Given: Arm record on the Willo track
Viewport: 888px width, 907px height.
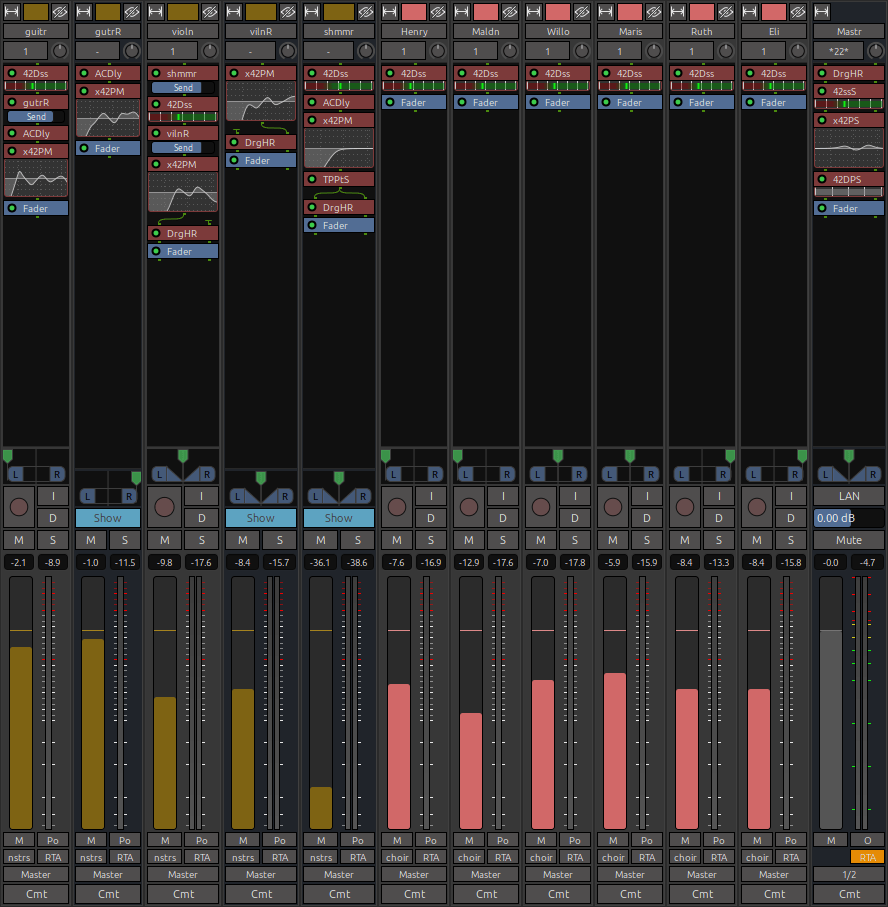Looking at the screenshot, I should [x=541, y=506].
